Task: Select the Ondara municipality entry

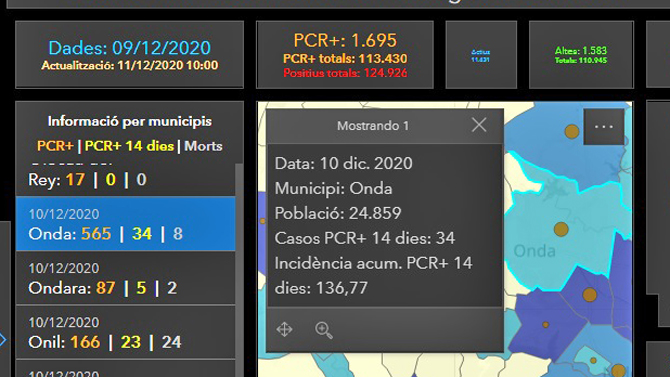Action: [126, 278]
